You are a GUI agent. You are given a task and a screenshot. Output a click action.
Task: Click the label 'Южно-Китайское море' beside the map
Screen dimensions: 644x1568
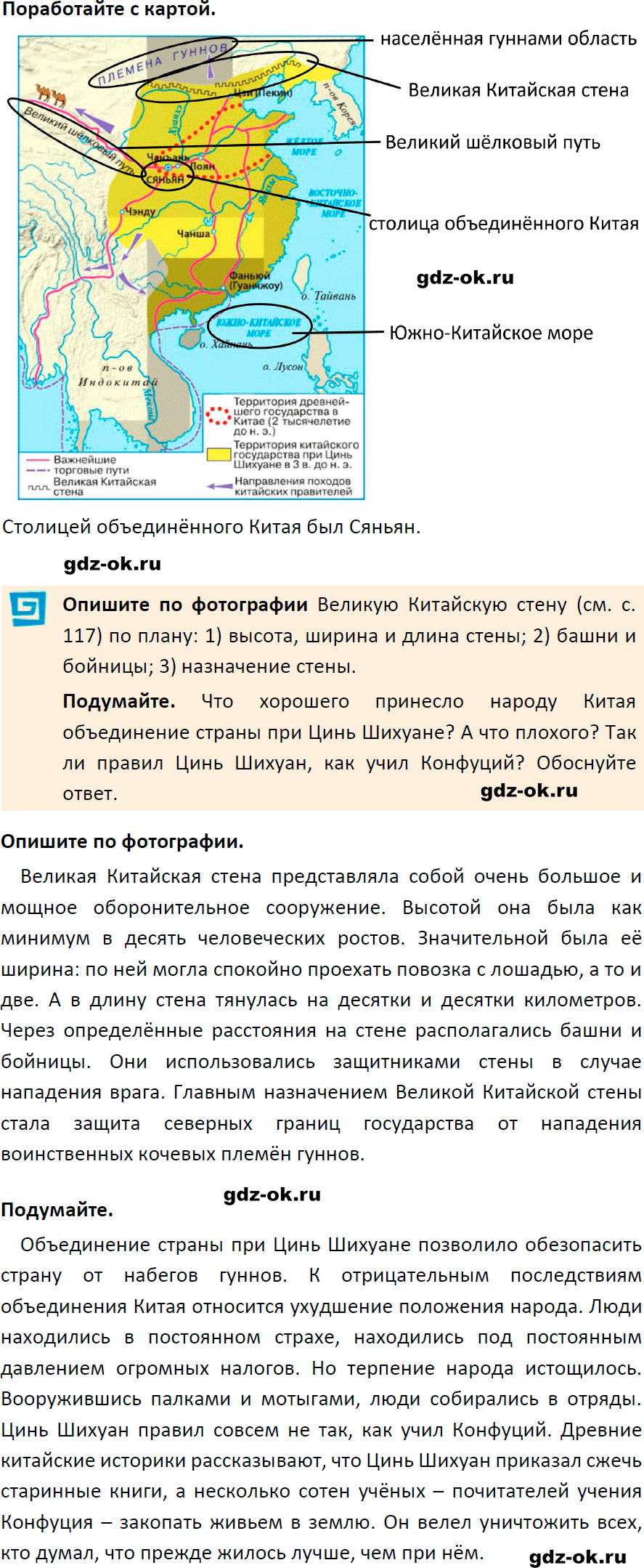492,334
